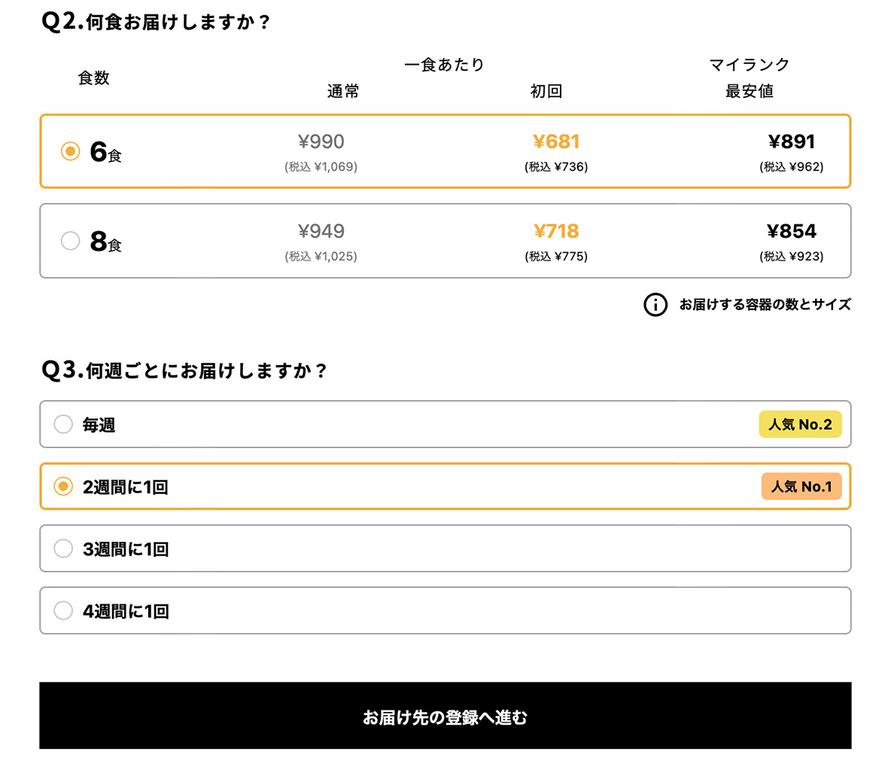
Task: Open お届けする容器の数とサイズ link
Action: tap(764, 305)
